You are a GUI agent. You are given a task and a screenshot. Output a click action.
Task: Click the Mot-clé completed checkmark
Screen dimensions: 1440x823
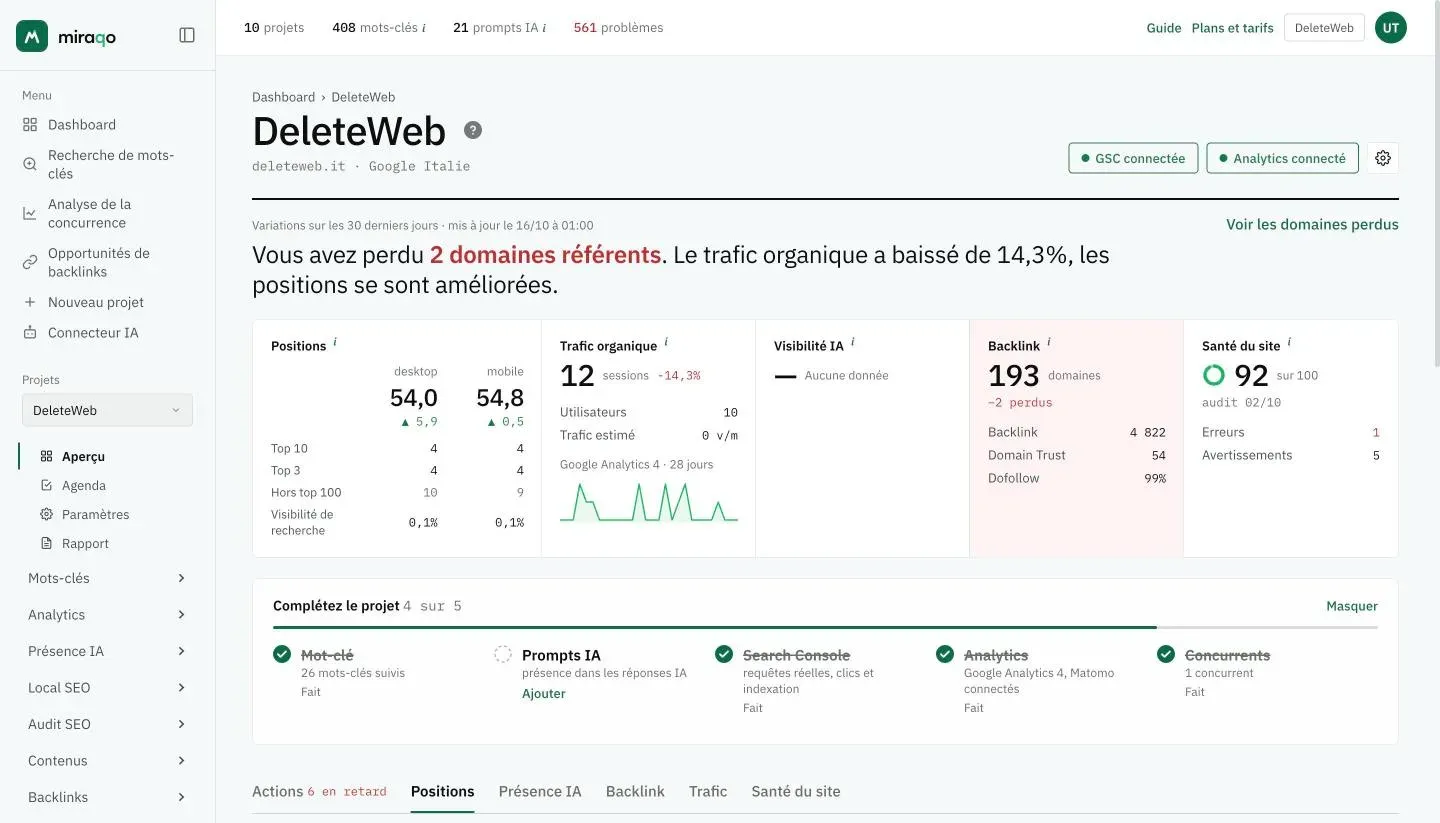pyautogui.click(x=282, y=654)
